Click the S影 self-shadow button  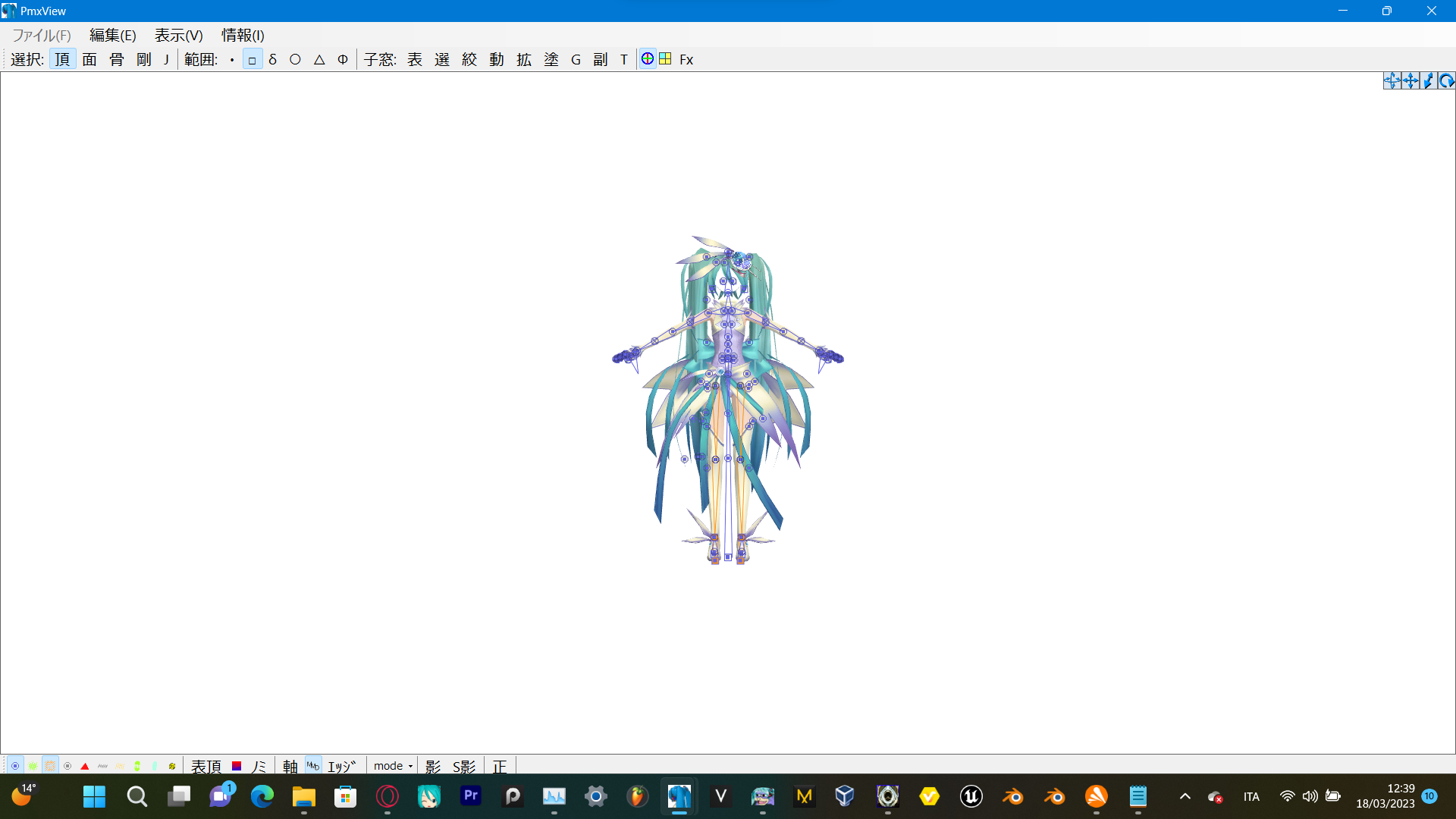point(464,766)
